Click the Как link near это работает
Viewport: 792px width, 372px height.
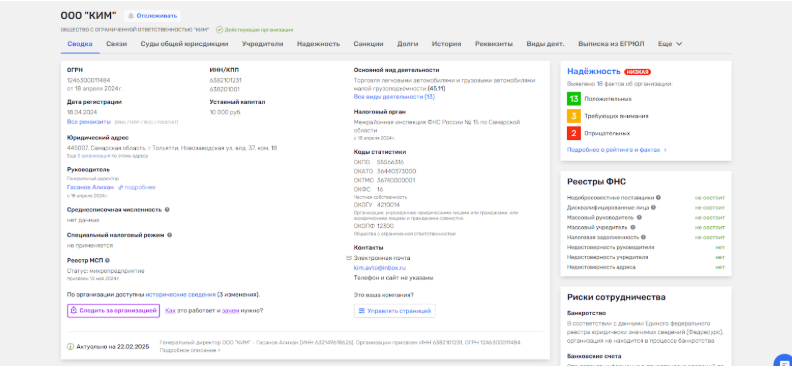pyautogui.click(x=170, y=310)
